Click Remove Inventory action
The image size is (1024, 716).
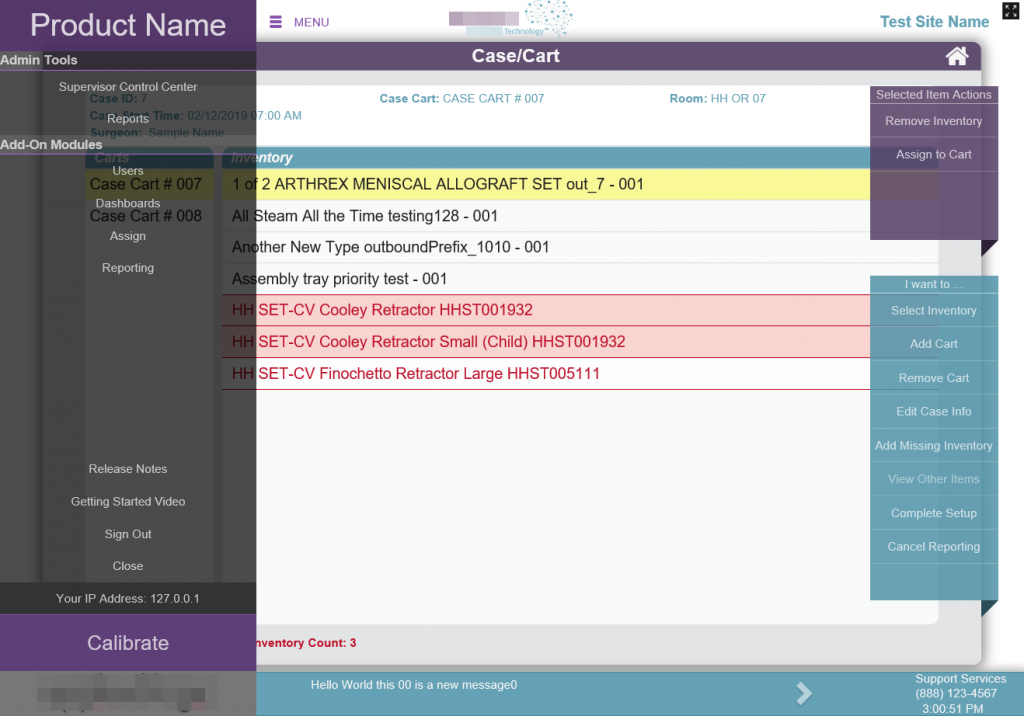click(x=933, y=121)
